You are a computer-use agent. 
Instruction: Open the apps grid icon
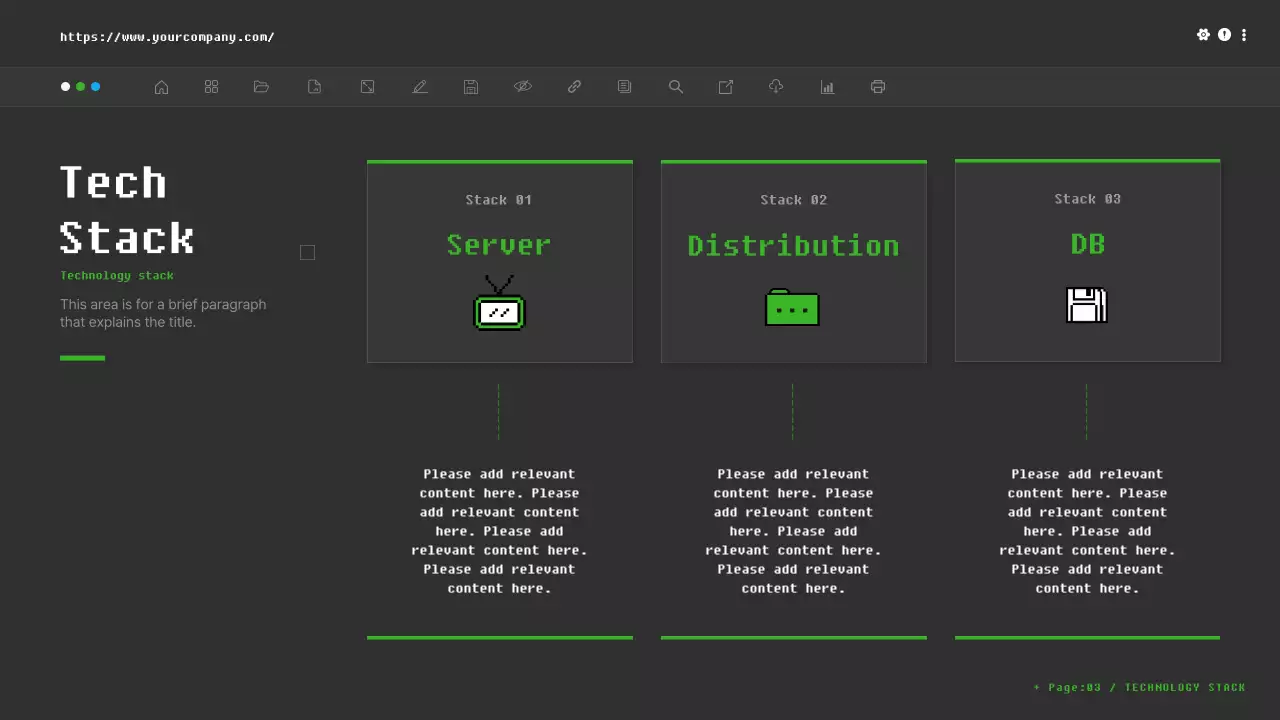[211, 87]
